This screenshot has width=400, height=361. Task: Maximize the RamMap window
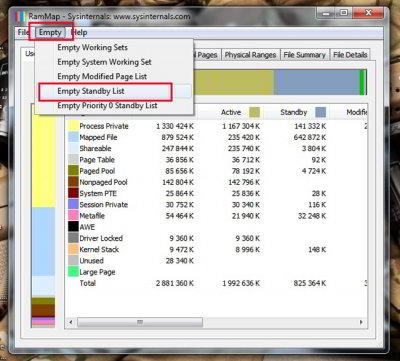click(x=343, y=14)
